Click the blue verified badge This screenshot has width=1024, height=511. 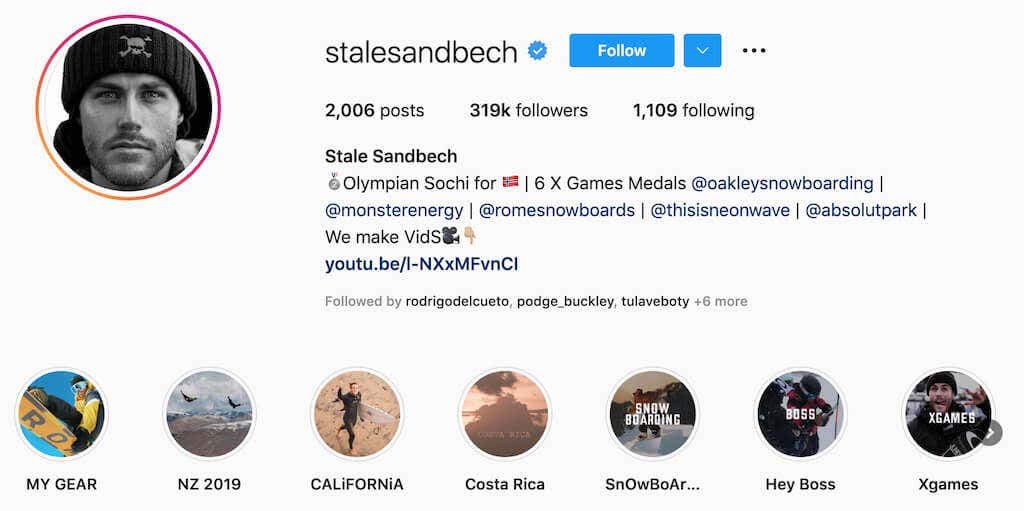pyautogui.click(x=538, y=52)
